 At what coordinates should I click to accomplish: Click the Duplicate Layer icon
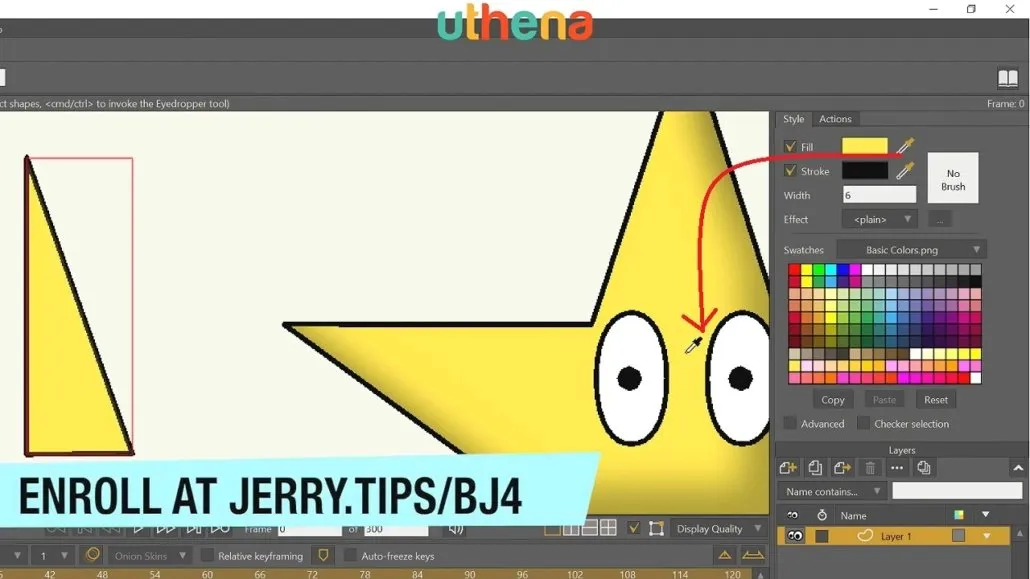[815, 468]
